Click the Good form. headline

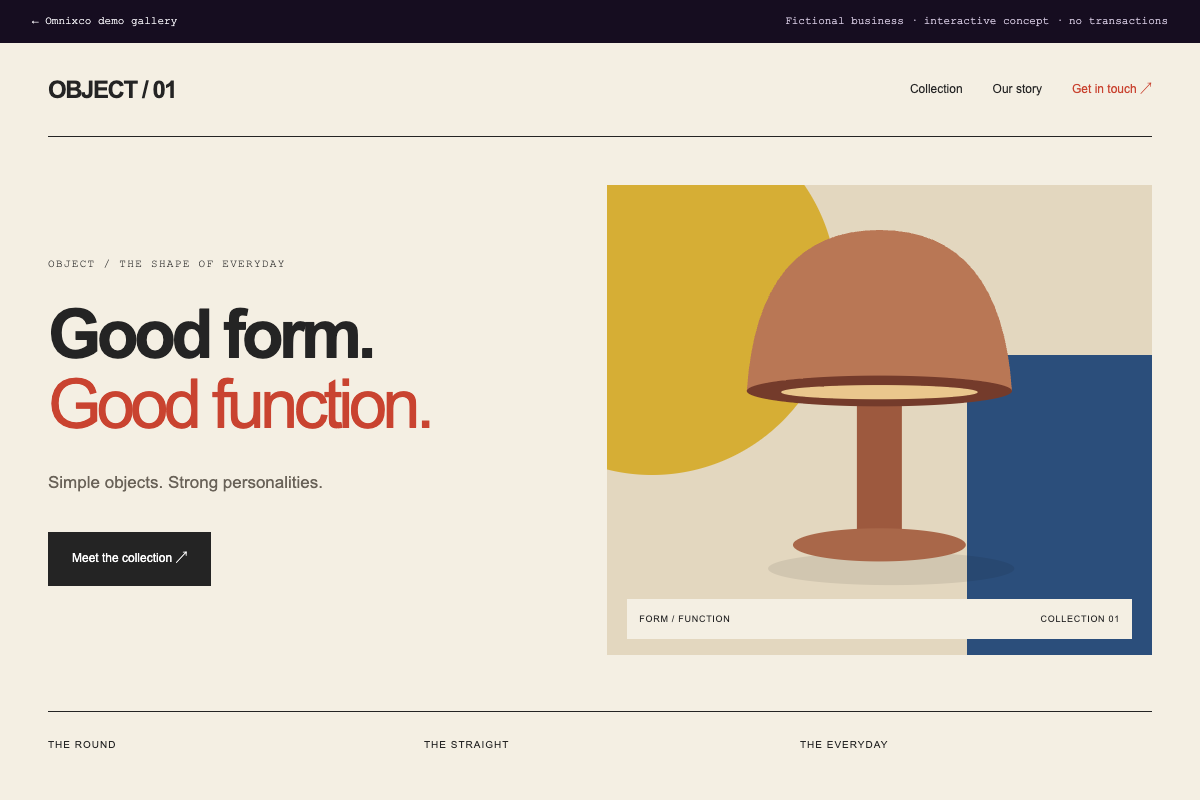[x=211, y=334]
